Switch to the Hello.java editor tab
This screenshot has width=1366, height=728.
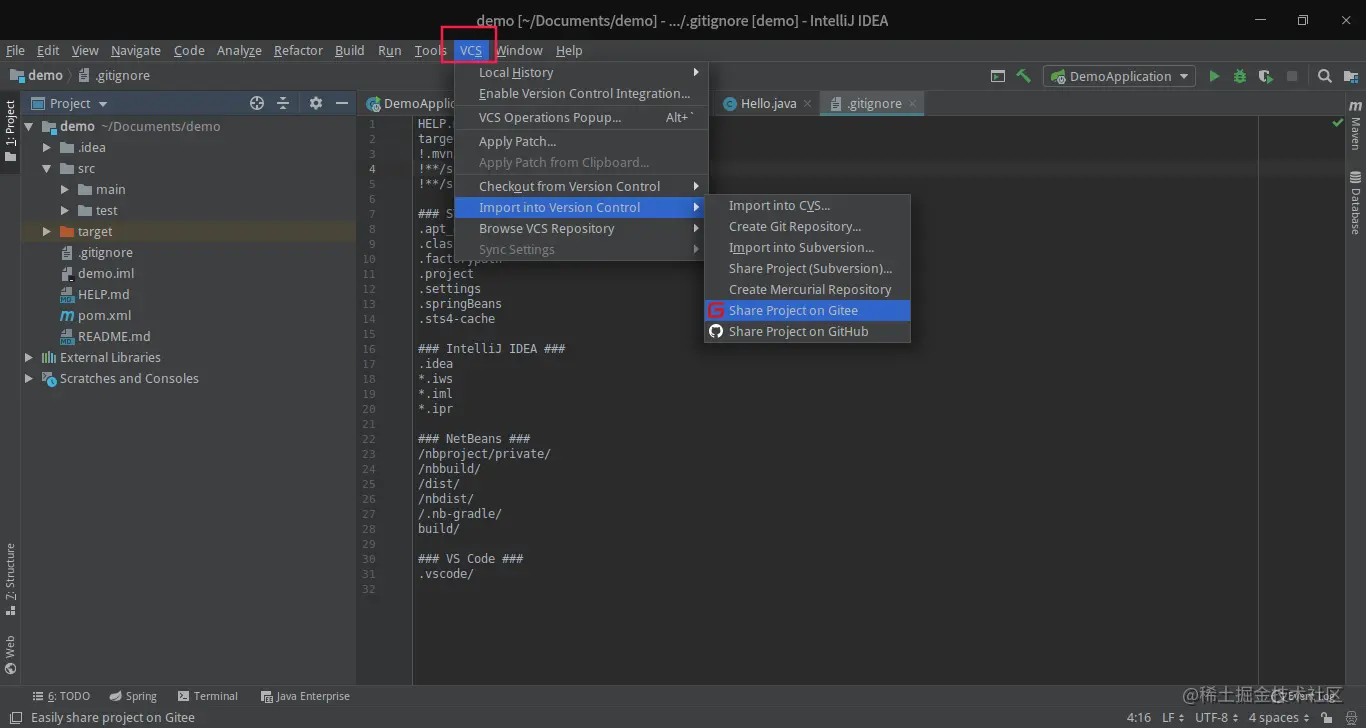[x=767, y=104]
